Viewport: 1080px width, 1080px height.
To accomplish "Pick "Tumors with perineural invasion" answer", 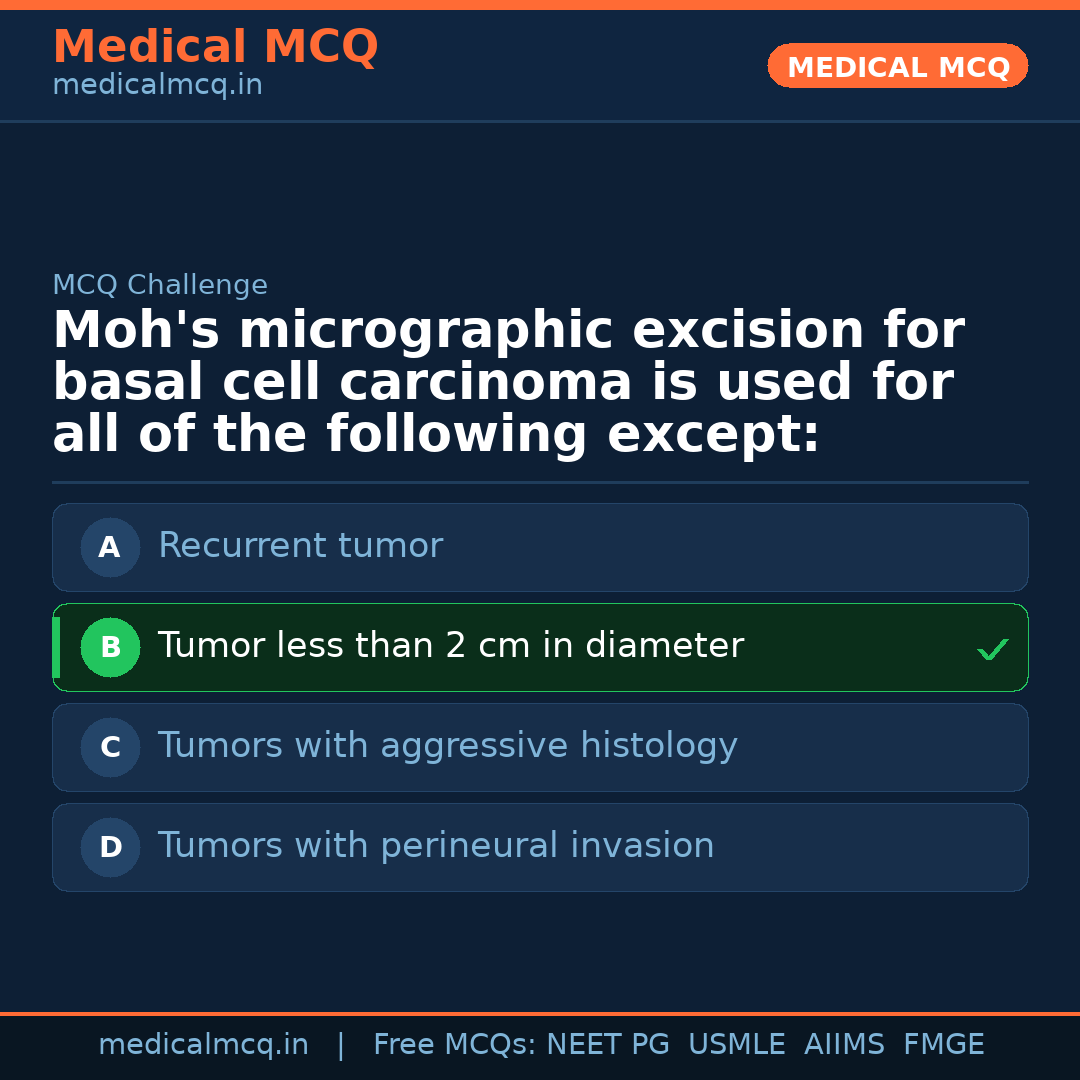I will [436, 846].
